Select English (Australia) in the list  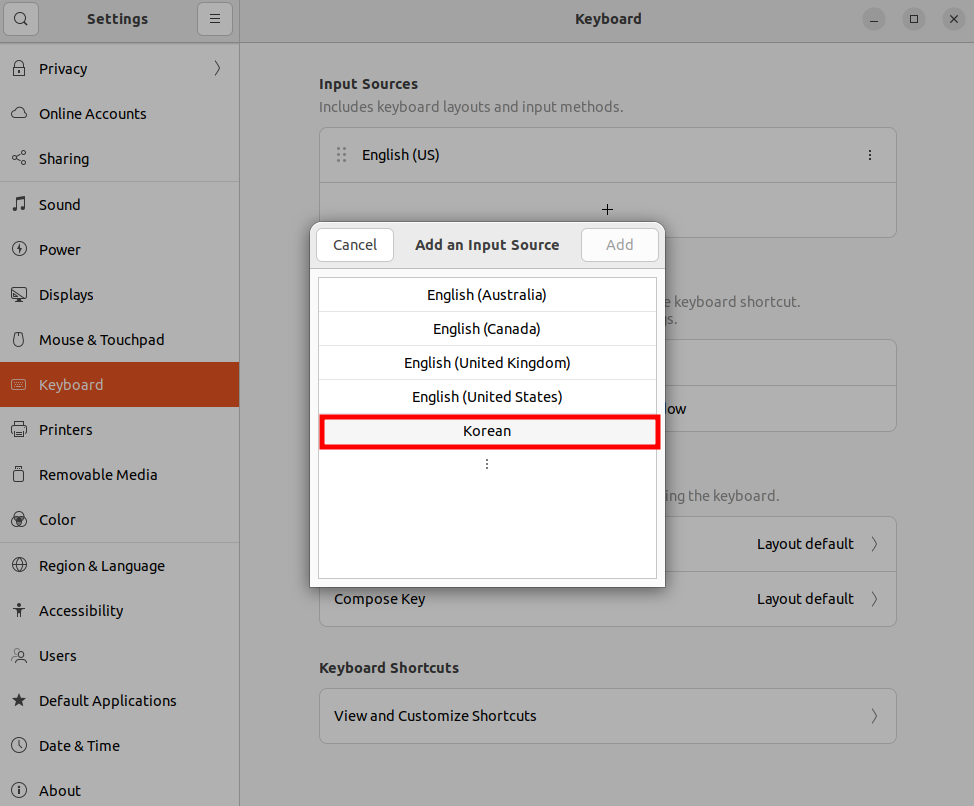click(487, 295)
